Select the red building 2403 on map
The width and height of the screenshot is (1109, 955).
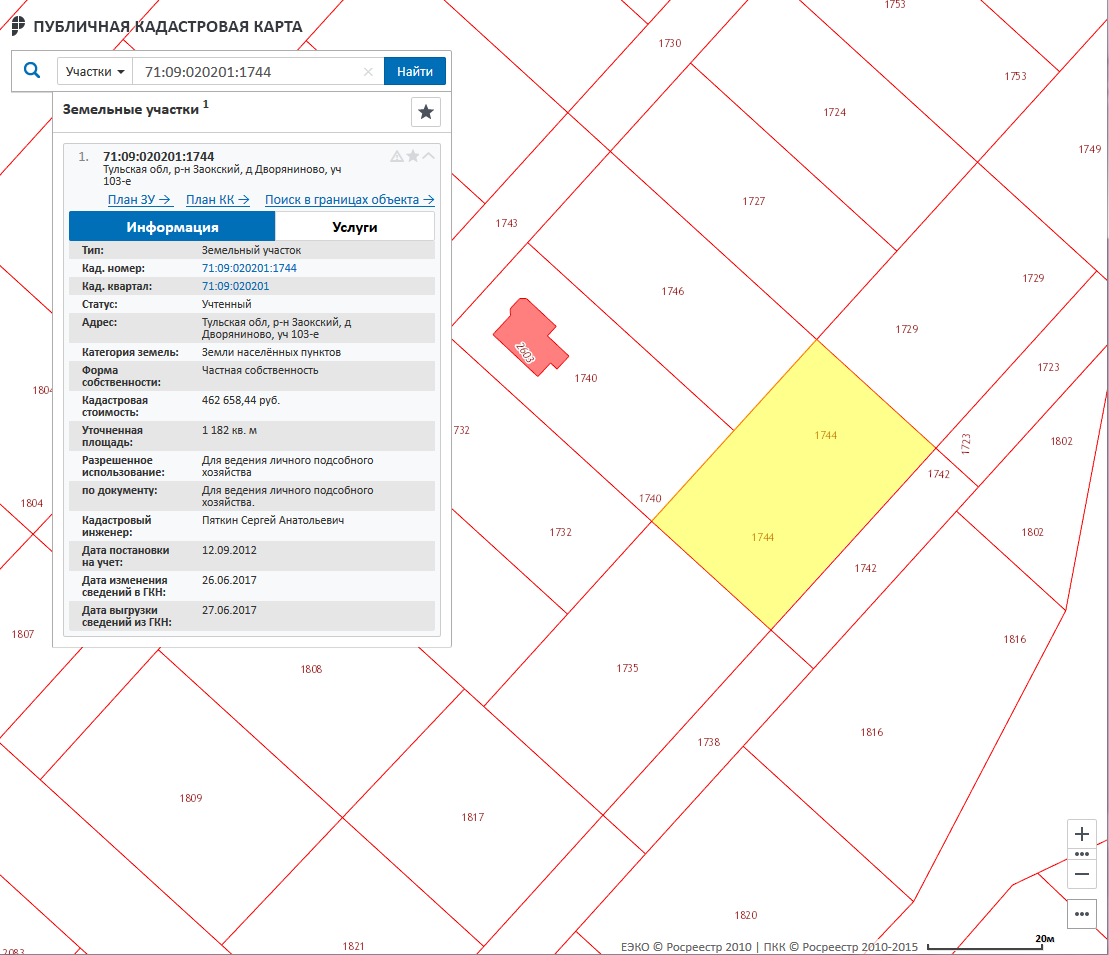pyautogui.click(x=529, y=335)
